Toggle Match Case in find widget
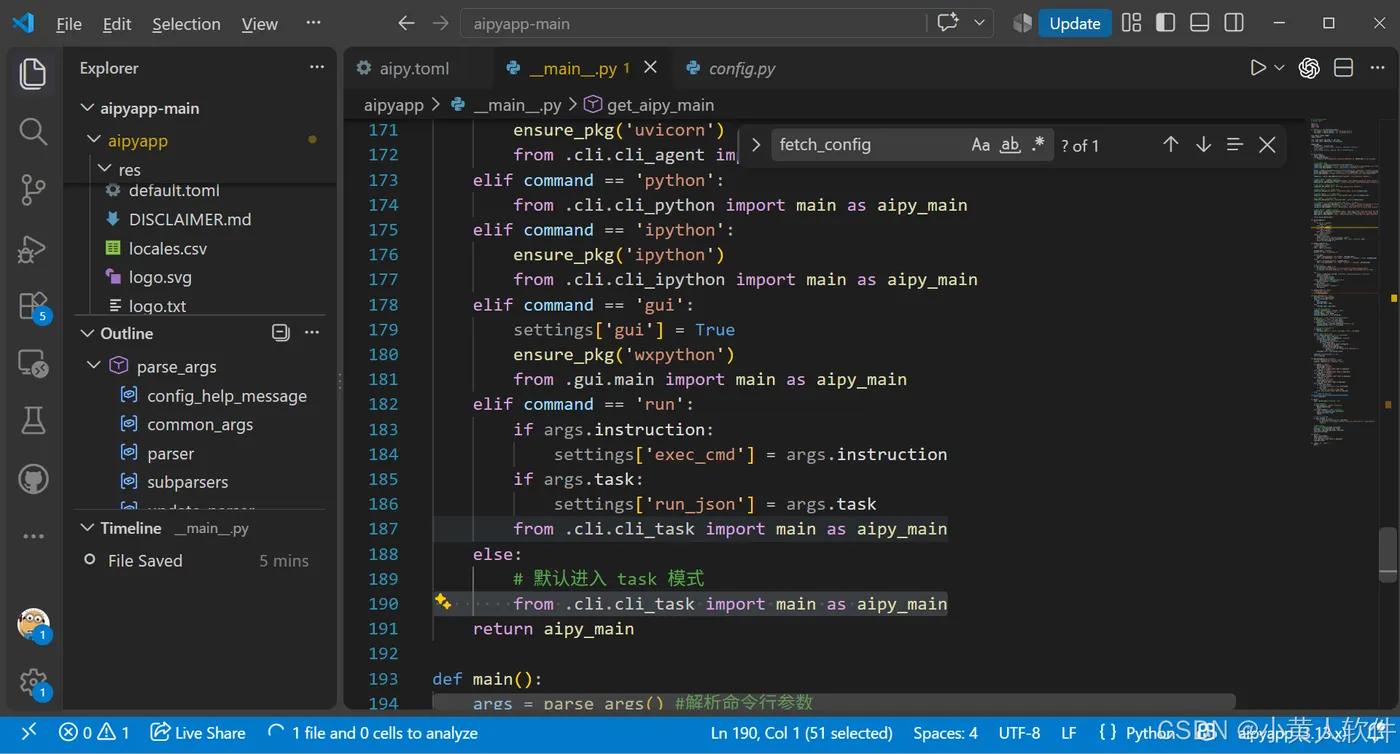1400x754 pixels. coord(981,145)
